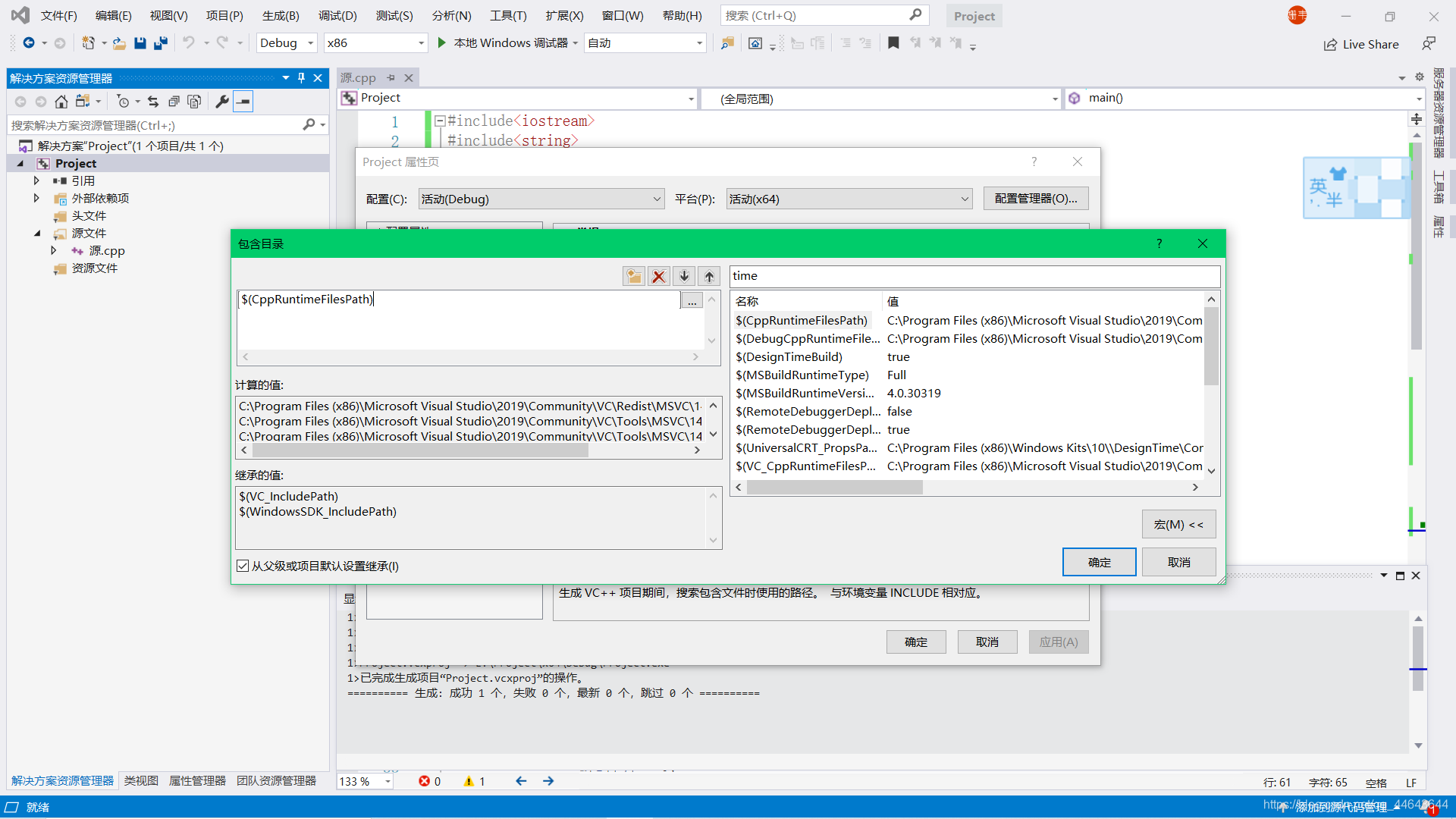Switch to the 属性管理器 tab

[x=197, y=780]
